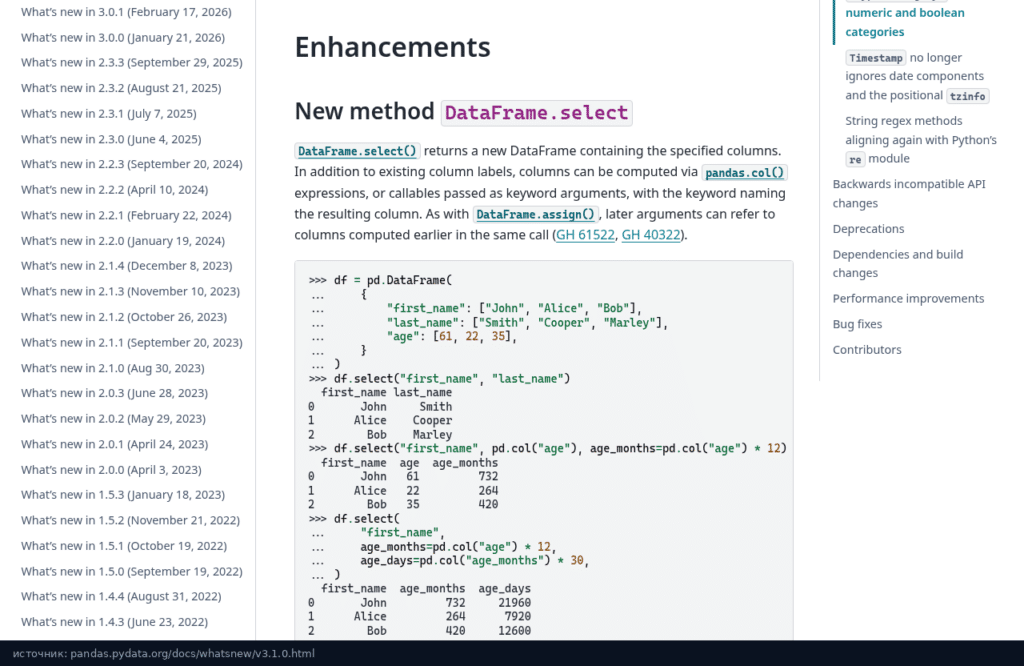This screenshot has height=666, width=1024.
Task: Click the Enhancements heading
Action: (x=392, y=48)
